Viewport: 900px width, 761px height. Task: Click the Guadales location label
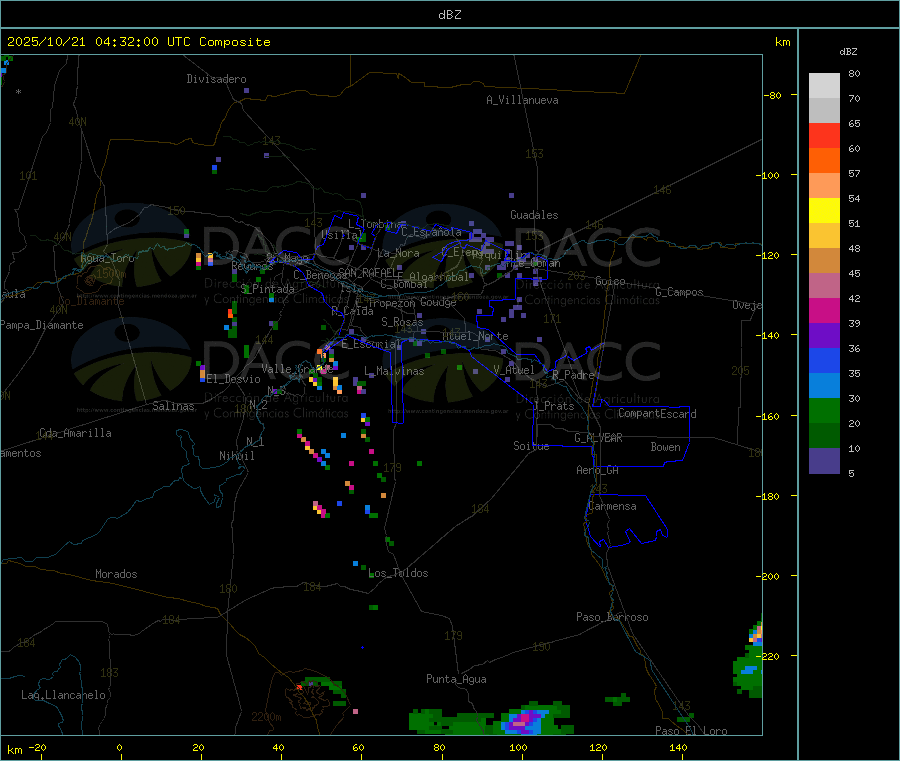534,215
